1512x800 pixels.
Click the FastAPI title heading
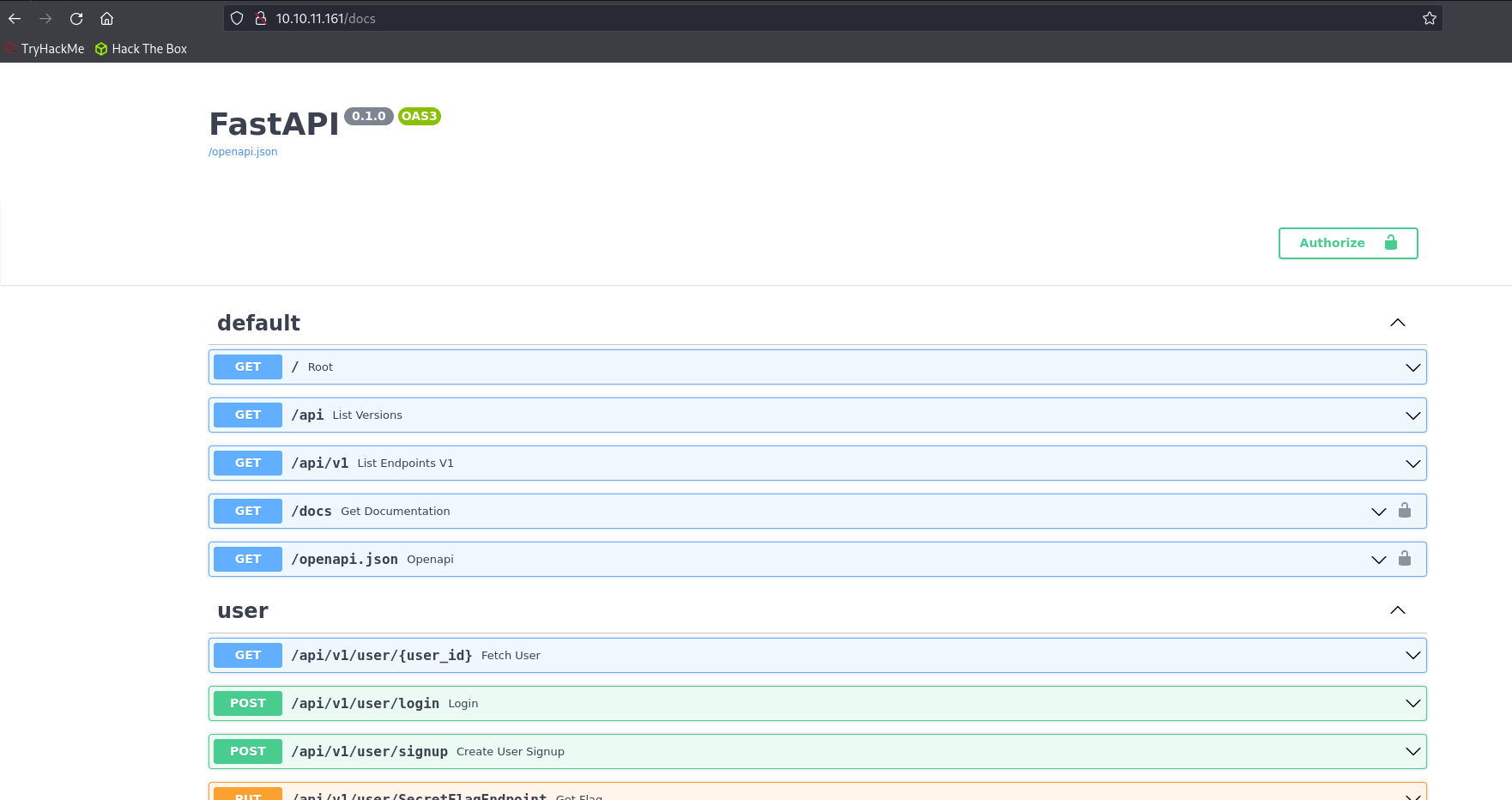pyautogui.click(x=275, y=124)
